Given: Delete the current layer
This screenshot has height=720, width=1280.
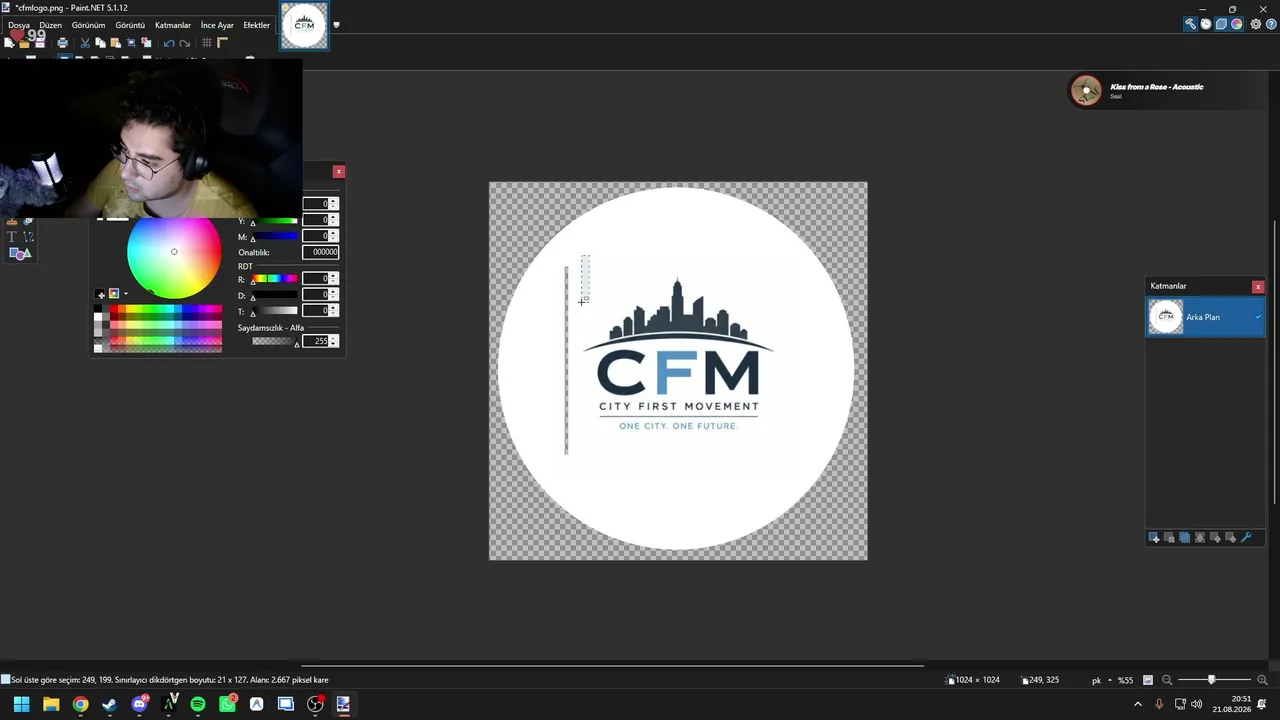Looking at the screenshot, I should tap(1169, 538).
